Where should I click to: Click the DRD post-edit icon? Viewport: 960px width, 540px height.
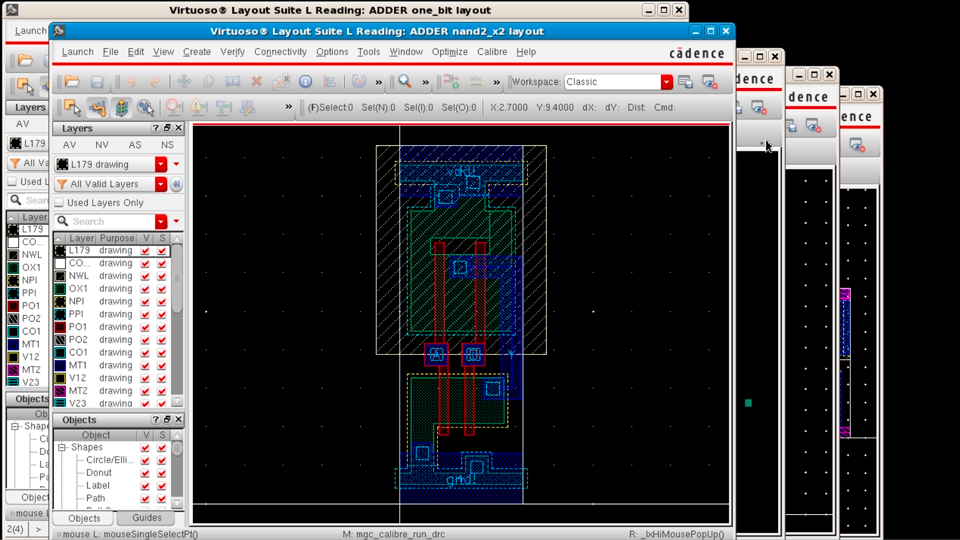[223, 107]
